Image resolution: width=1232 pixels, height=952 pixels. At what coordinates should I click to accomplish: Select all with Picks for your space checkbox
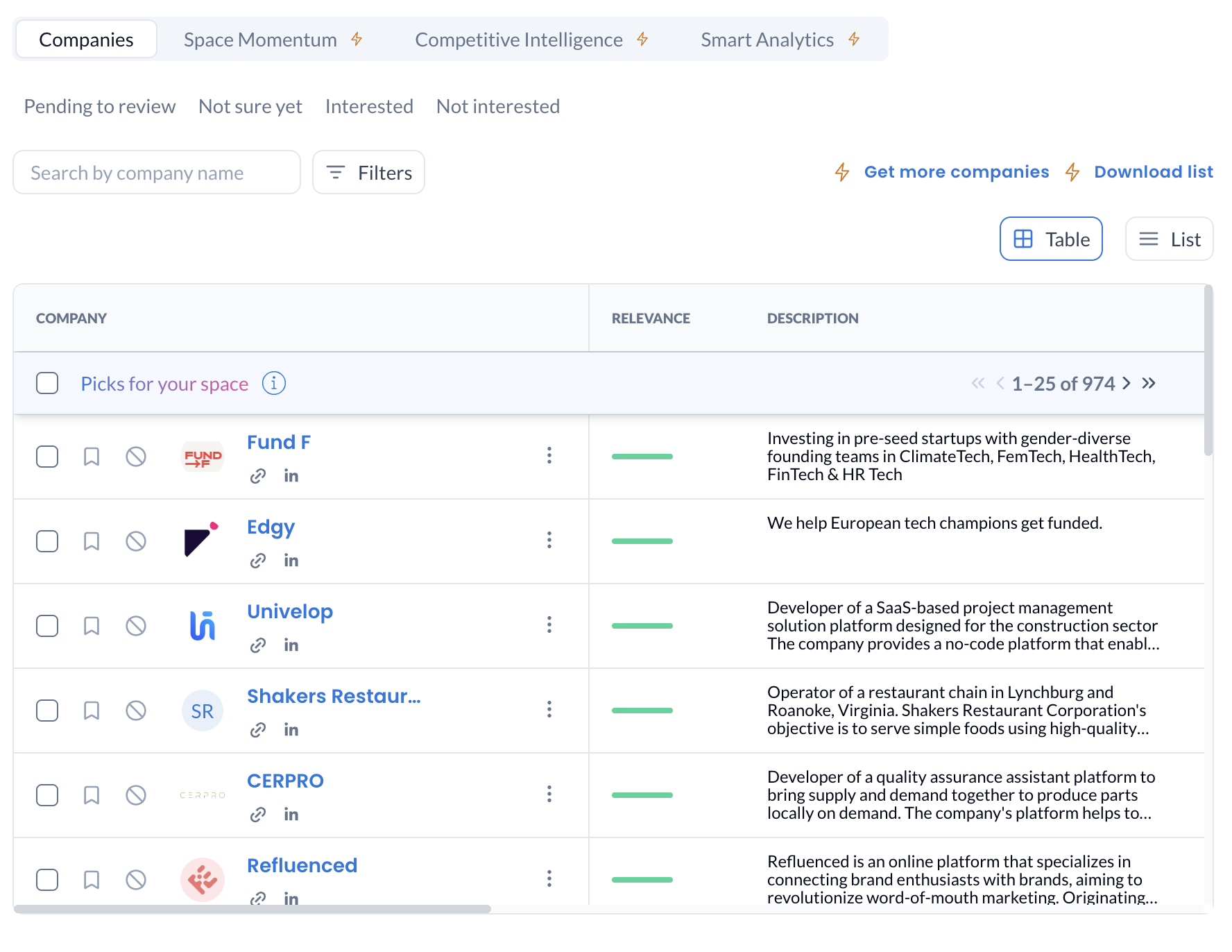click(x=47, y=383)
